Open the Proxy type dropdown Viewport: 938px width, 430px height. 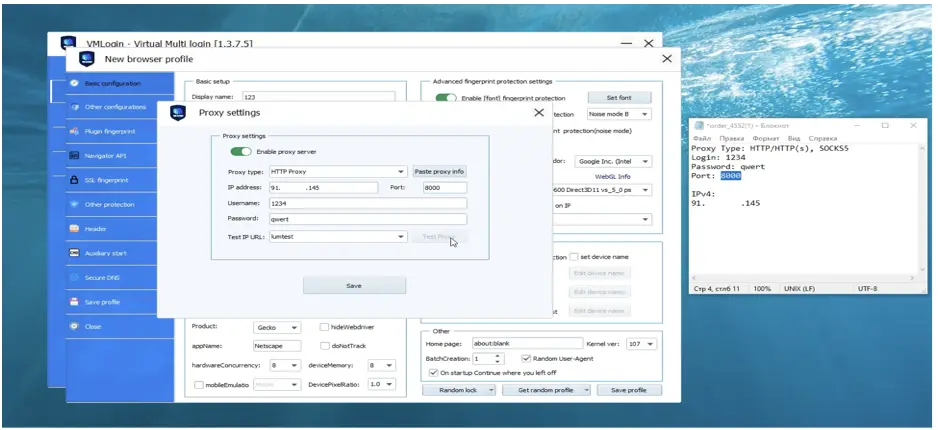point(338,172)
